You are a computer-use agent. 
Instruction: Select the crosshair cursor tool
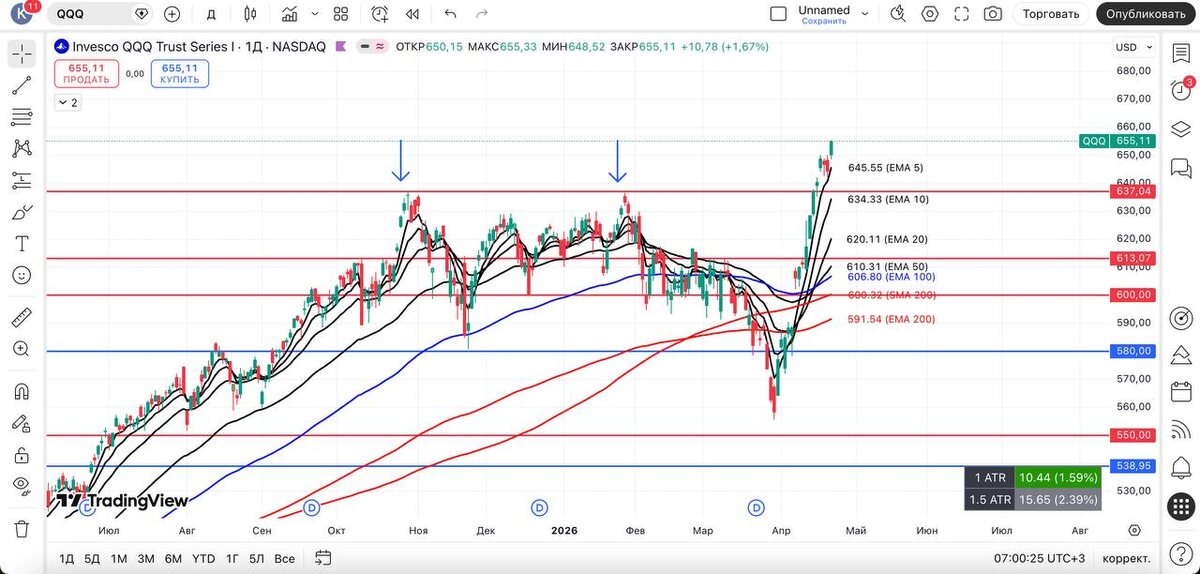(x=21, y=55)
